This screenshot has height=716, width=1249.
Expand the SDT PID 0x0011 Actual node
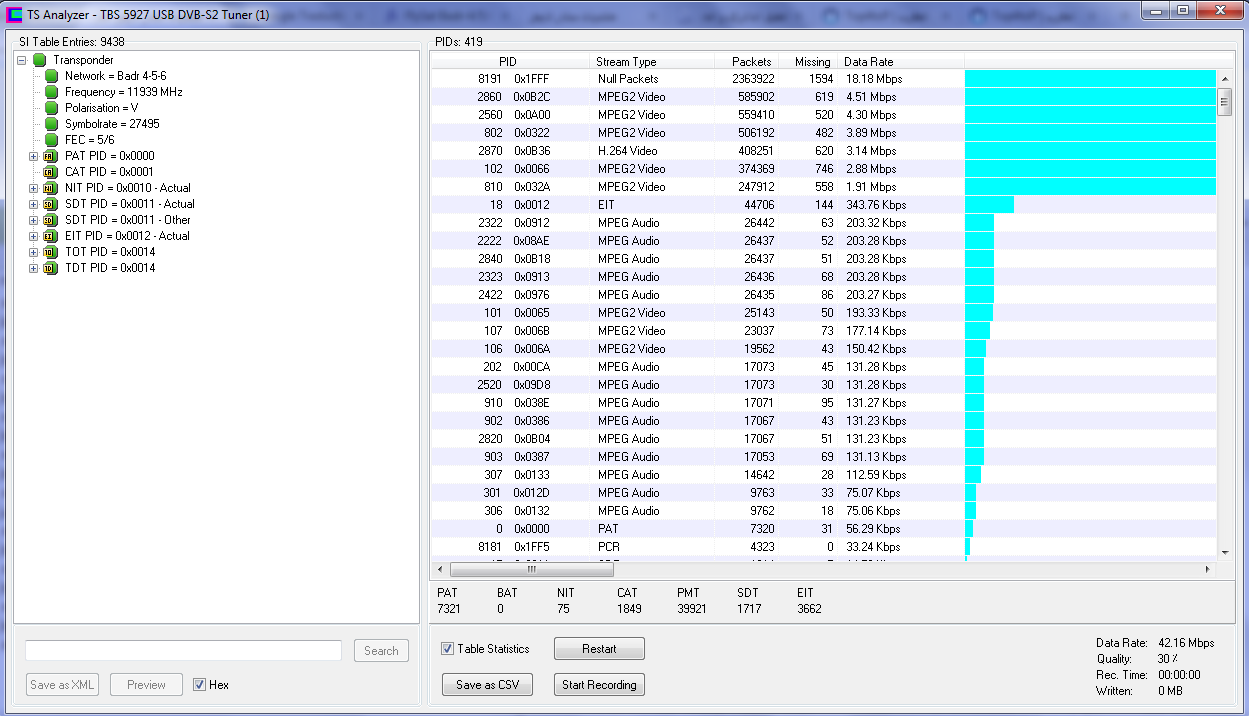coord(33,204)
